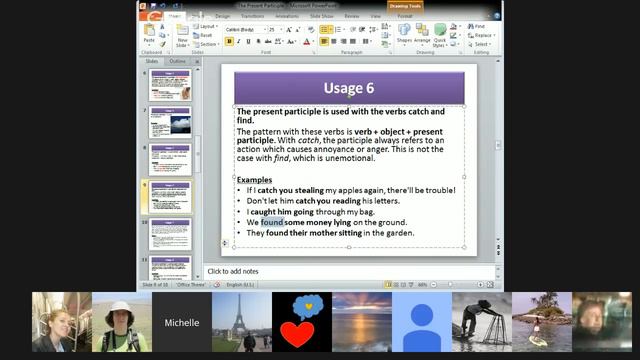Open the Transitions ribbon tab
This screenshot has height=360, width=640.
pos(252,16)
